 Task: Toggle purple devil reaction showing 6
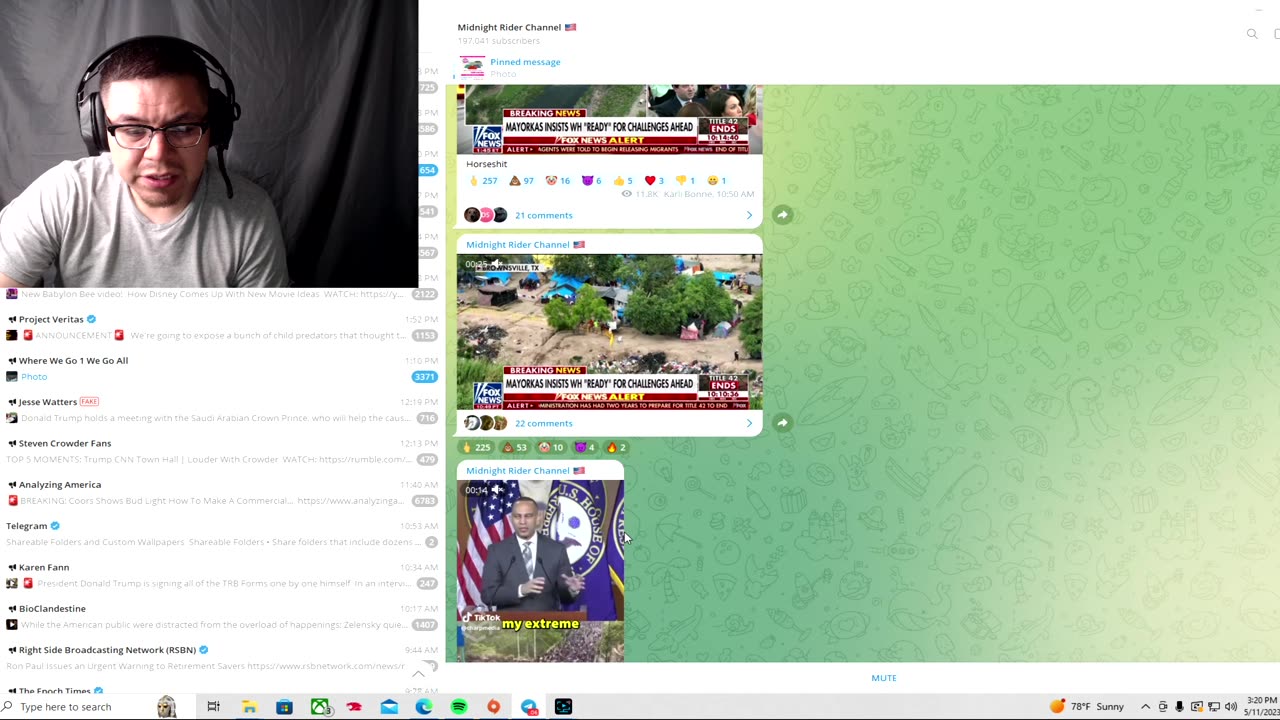(x=591, y=181)
